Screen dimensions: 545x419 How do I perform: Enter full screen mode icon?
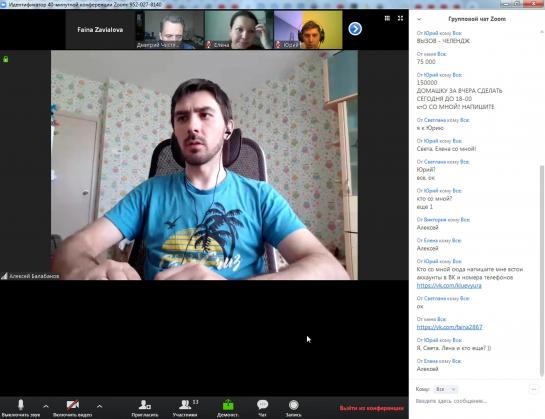(400, 18)
